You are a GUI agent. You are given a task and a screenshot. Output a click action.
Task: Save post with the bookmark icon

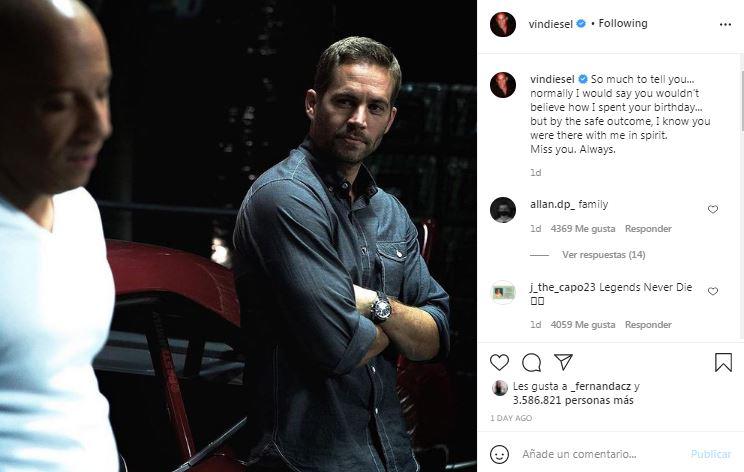click(723, 362)
